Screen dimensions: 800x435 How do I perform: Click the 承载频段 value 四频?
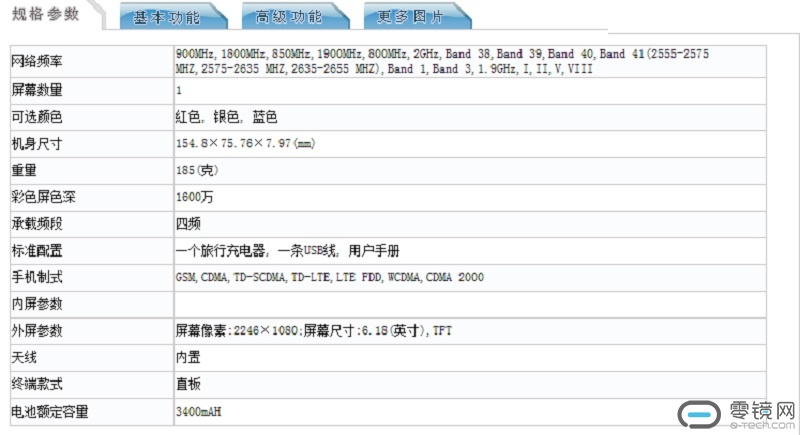click(x=188, y=224)
